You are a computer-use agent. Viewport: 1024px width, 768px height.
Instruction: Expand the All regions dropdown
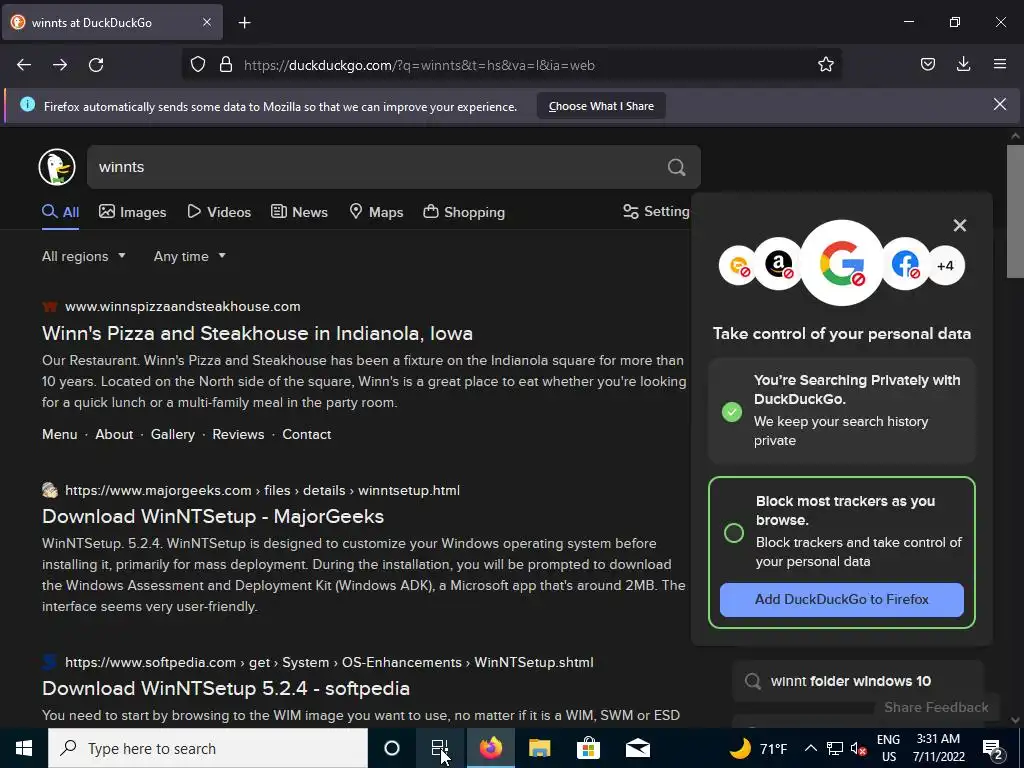pyautogui.click(x=84, y=256)
